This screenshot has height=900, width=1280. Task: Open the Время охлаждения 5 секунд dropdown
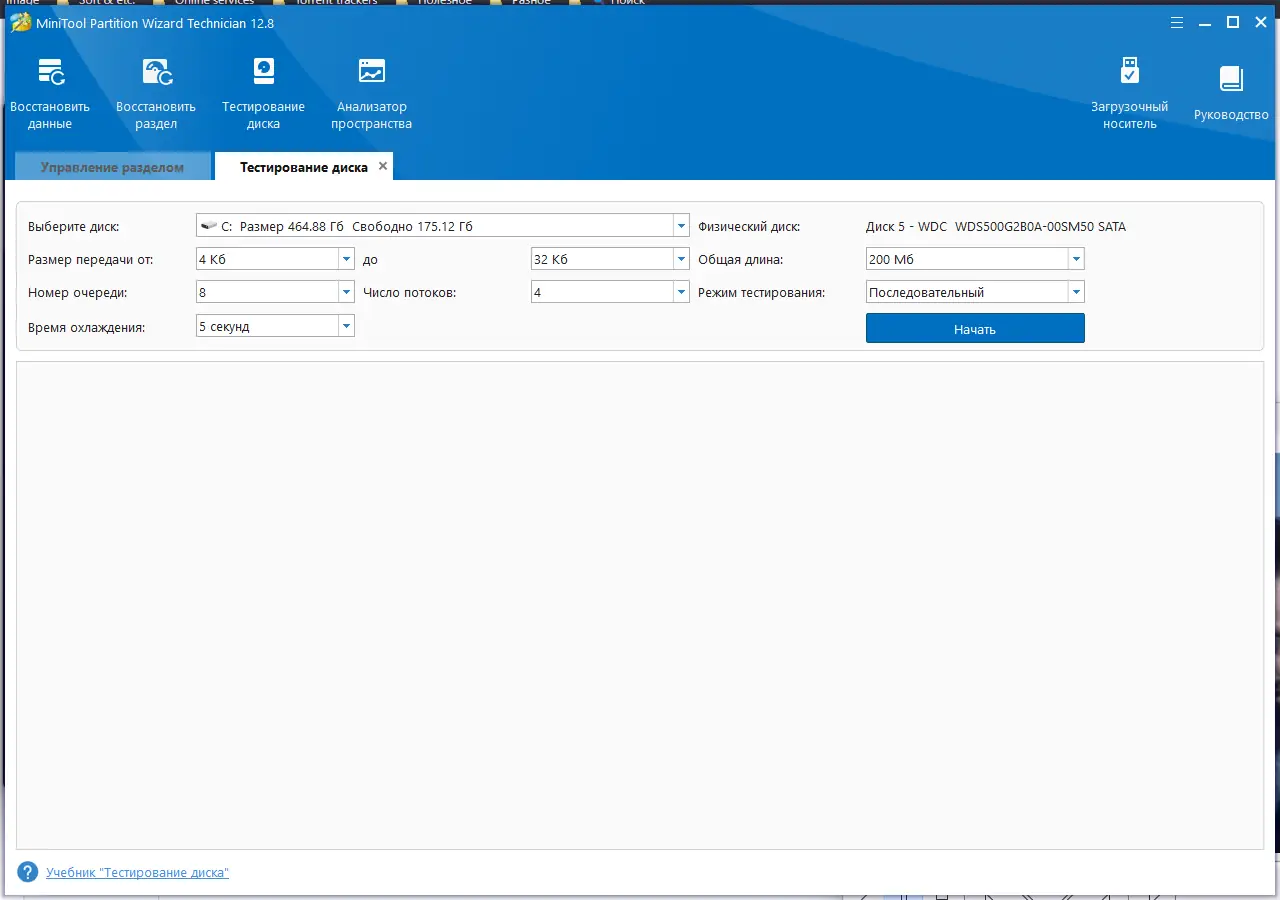(x=275, y=326)
